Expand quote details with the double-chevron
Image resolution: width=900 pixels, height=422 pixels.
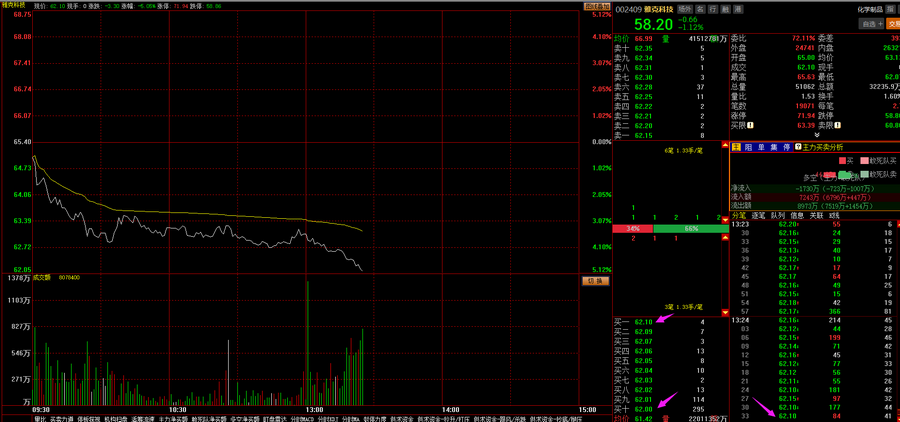pos(817,135)
